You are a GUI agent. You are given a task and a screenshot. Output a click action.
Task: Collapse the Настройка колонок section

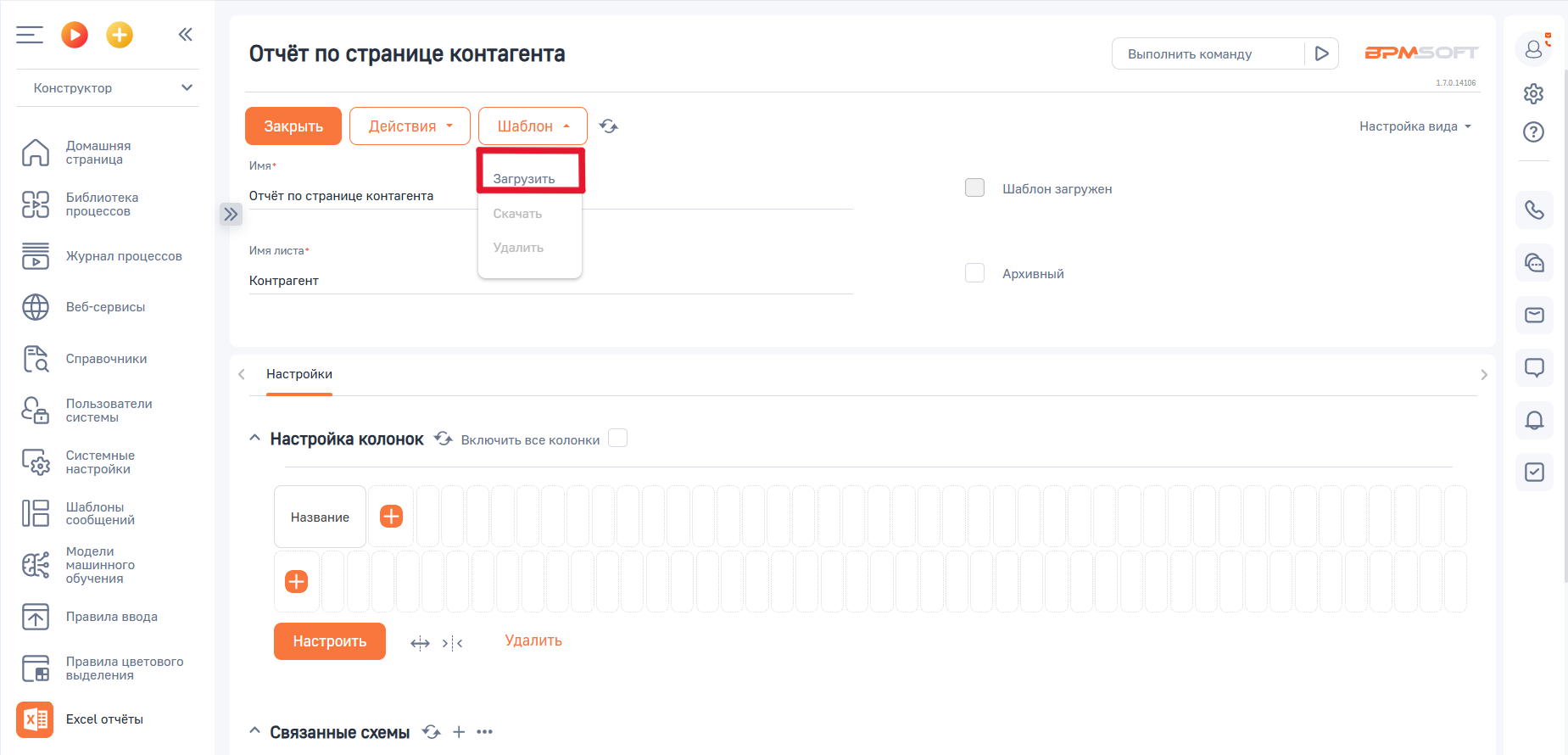[254, 439]
